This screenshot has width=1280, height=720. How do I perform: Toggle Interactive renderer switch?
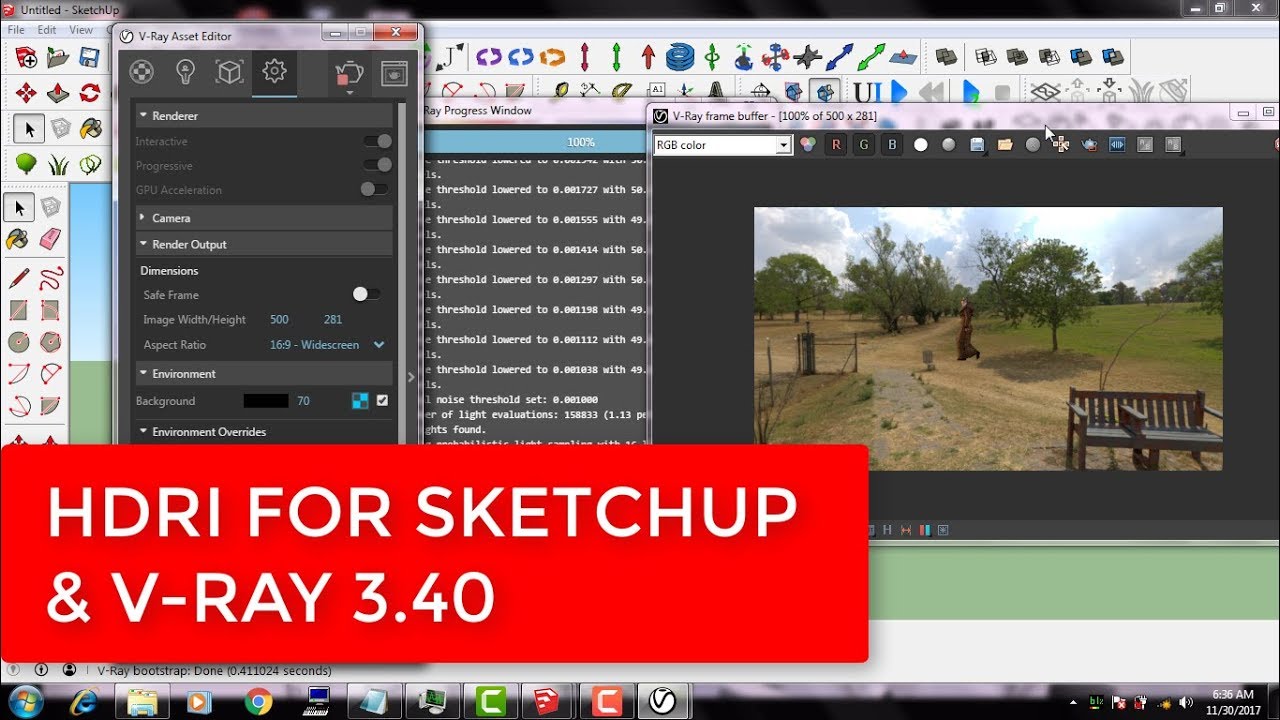pos(377,142)
